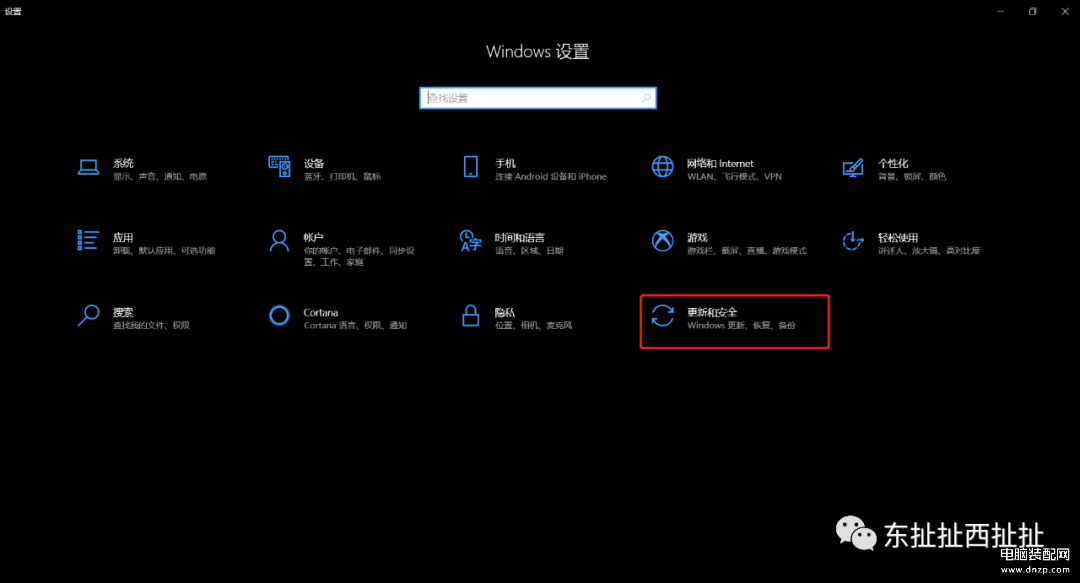Select the 应用 category title

click(x=123, y=238)
